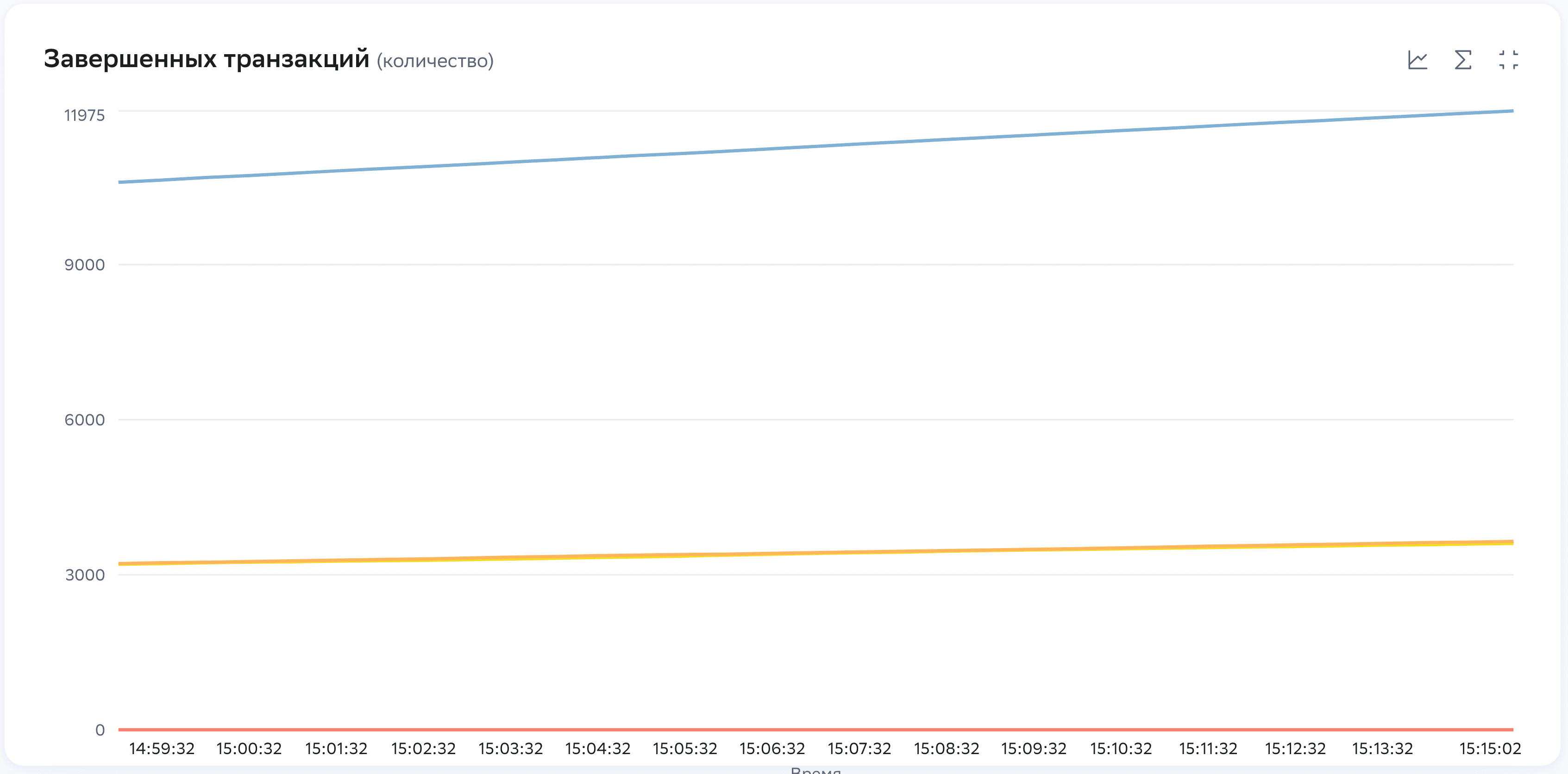Click the 0 y-axis label
This screenshot has width=1568, height=774.
click(100, 730)
